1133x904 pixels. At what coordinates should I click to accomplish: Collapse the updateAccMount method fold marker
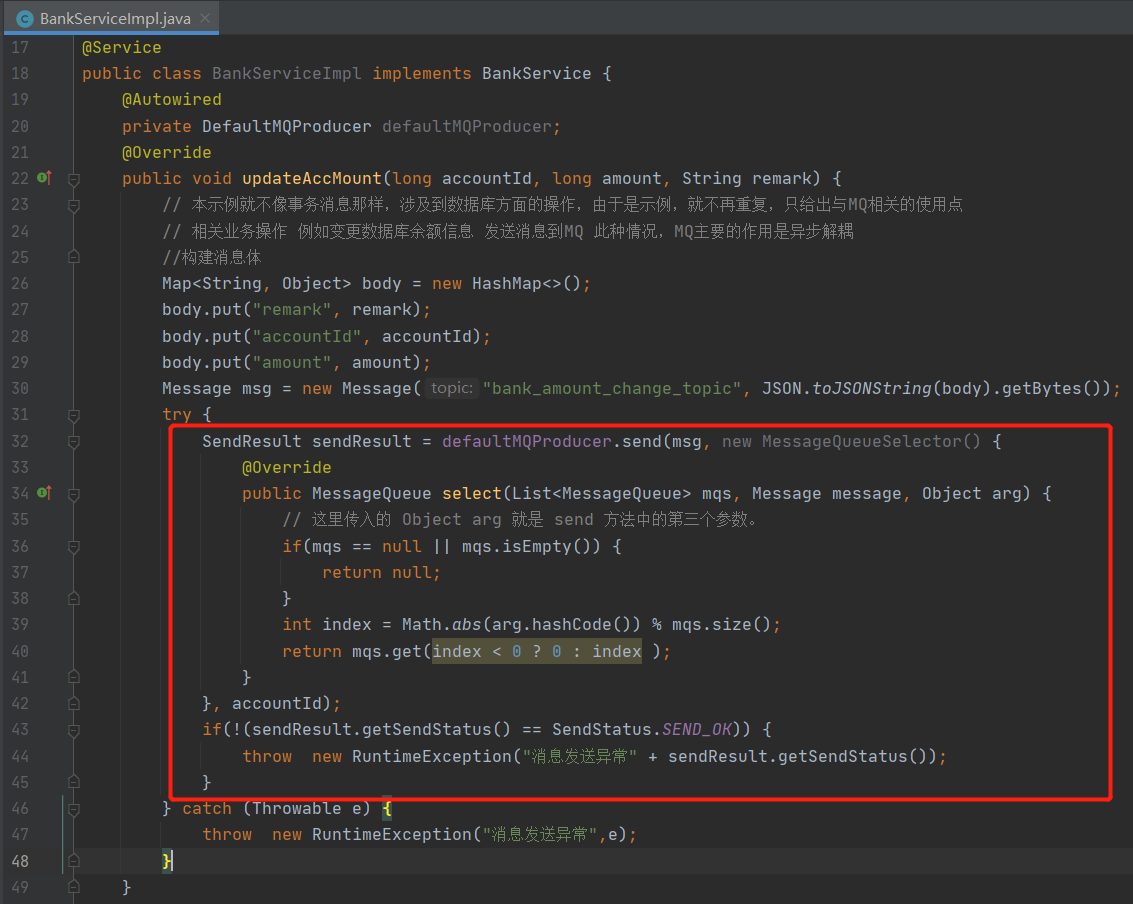[73, 179]
